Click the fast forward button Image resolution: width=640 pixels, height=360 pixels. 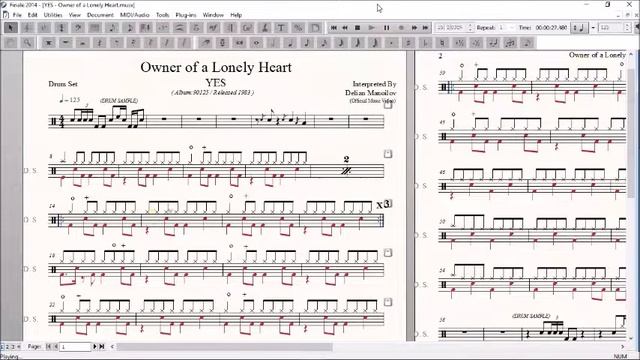pos(414,28)
